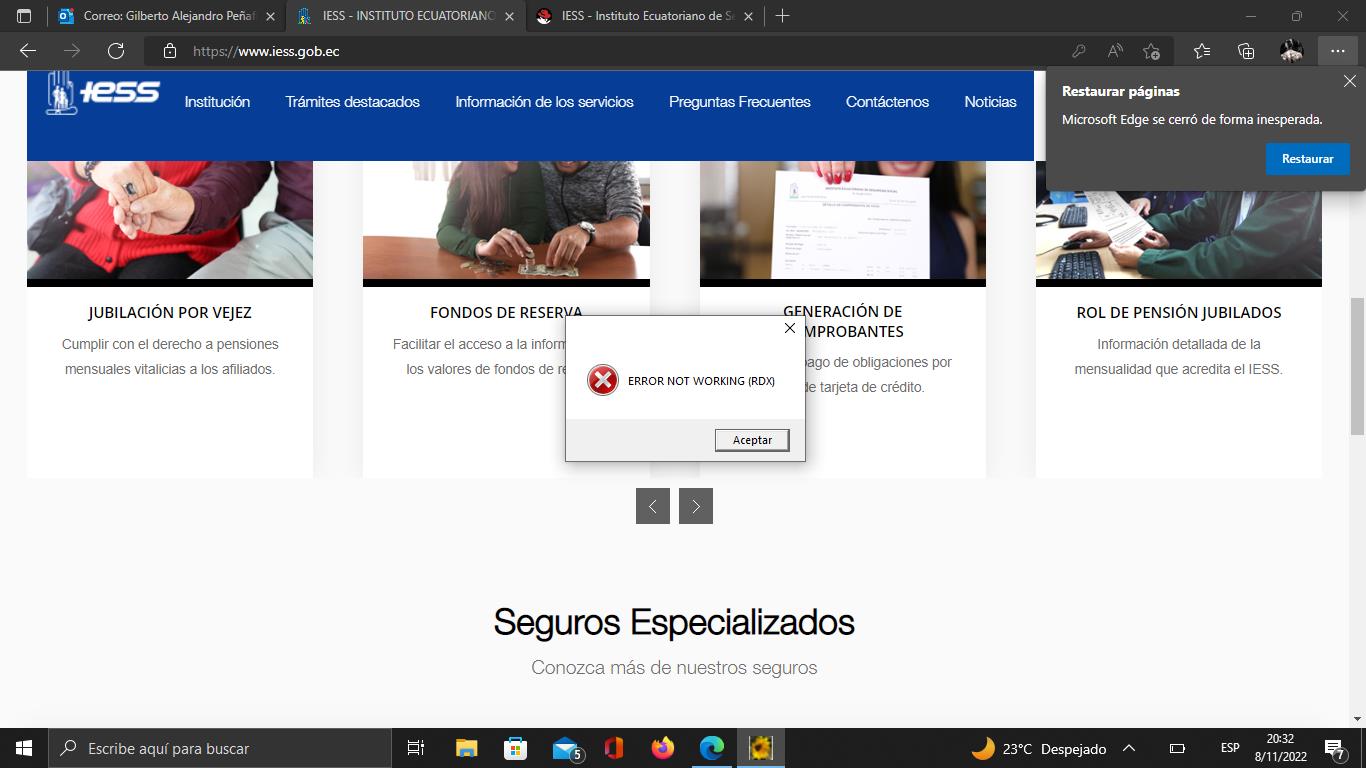The width and height of the screenshot is (1366, 768).
Task: Open Edge Collections panel
Action: [1246, 51]
